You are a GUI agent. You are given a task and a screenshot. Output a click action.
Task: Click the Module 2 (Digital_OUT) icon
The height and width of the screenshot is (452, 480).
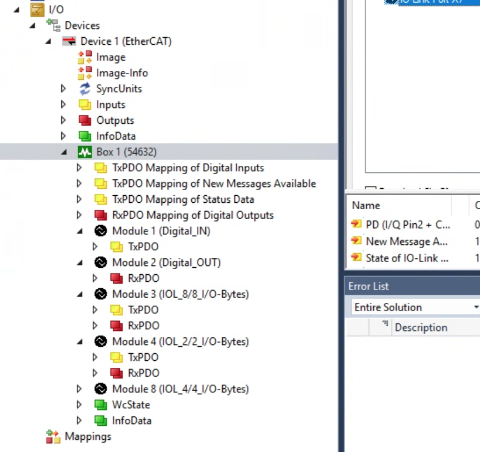[101, 262]
